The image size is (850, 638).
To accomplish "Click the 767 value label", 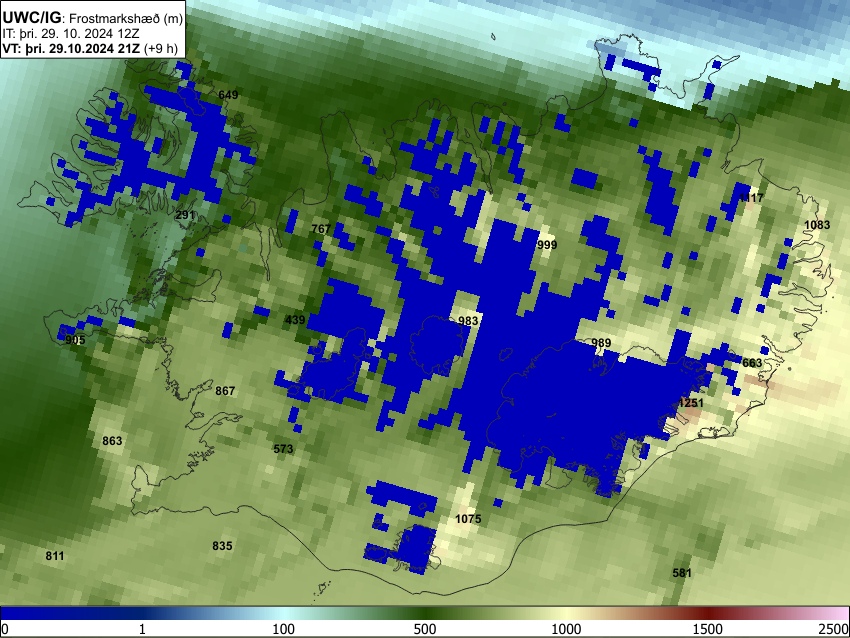I will pyautogui.click(x=321, y=229).
